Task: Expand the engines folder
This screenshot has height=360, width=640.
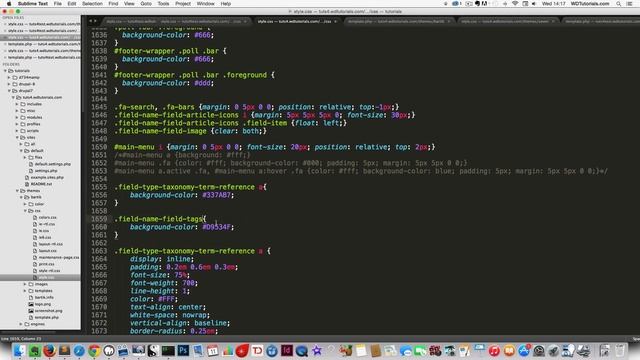Action: tap(21, 324)
